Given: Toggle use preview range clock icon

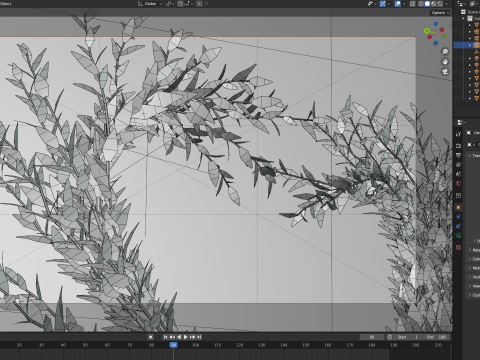Looking at the screenshot, I should pos(389,337).
